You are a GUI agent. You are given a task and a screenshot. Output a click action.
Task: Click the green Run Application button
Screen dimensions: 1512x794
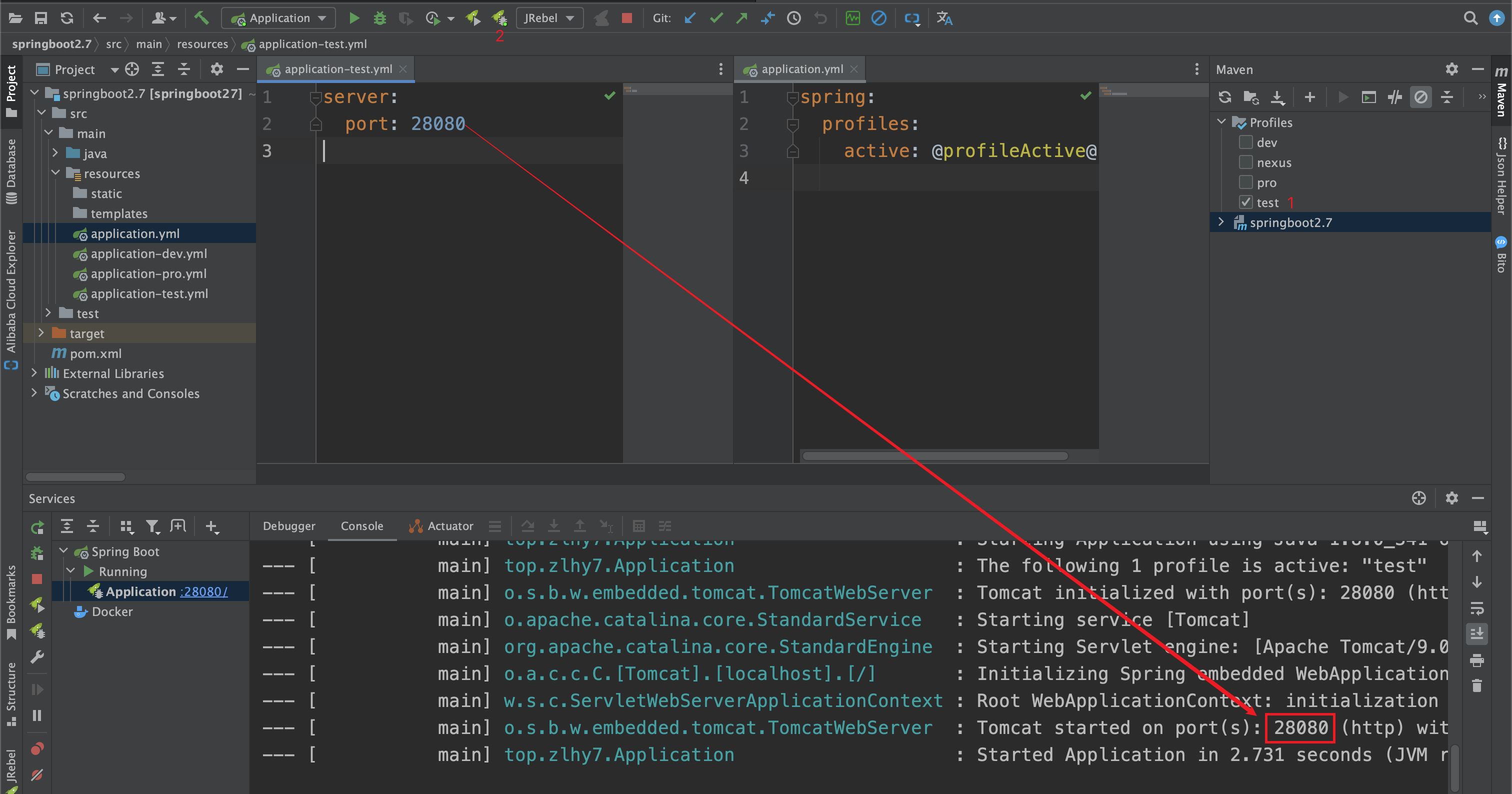click(354, 18)
